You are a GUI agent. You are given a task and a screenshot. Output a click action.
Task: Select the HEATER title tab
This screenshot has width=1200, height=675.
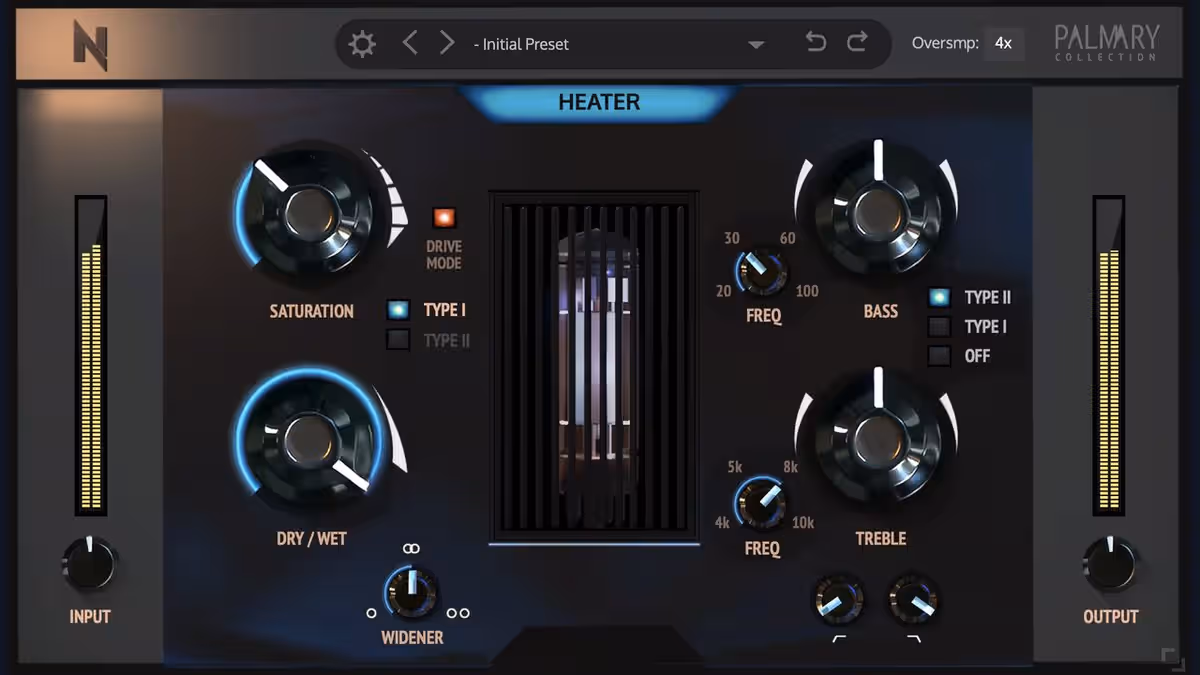coord(599,102)
